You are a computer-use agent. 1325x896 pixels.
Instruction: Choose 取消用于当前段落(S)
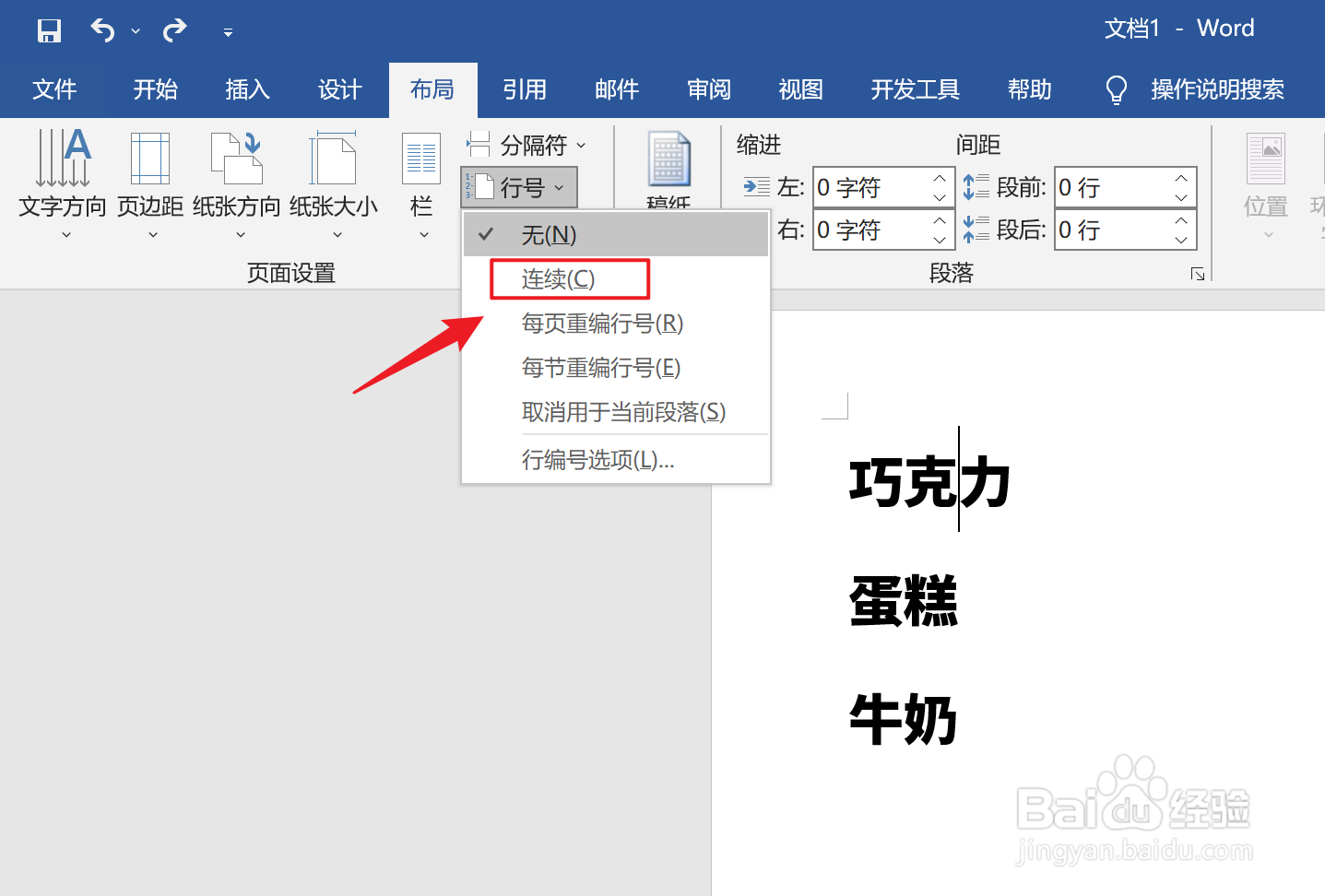coord(616,412)
